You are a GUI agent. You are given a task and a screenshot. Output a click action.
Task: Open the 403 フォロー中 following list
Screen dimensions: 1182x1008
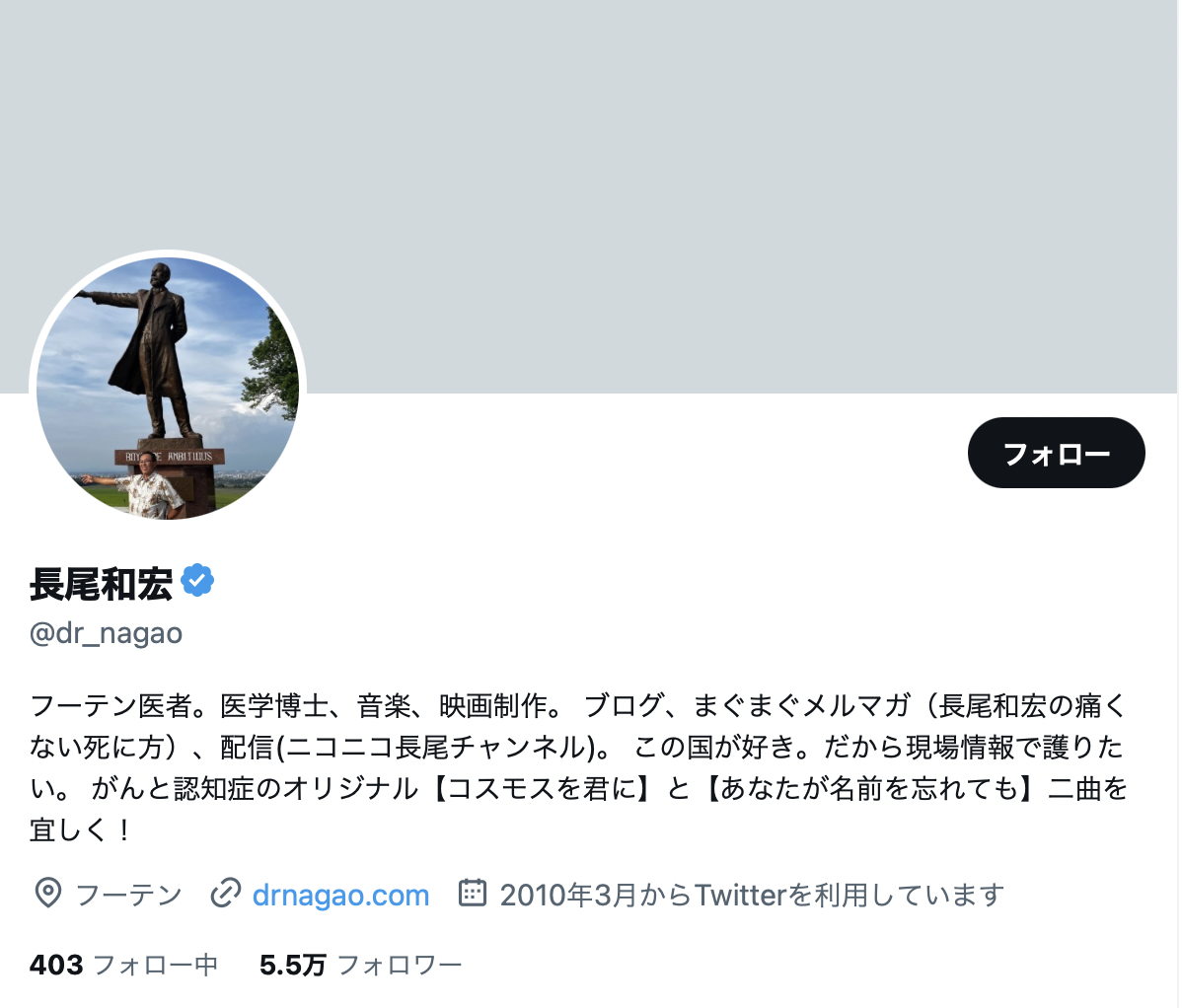pyautogui.click(x=123, y=965)
